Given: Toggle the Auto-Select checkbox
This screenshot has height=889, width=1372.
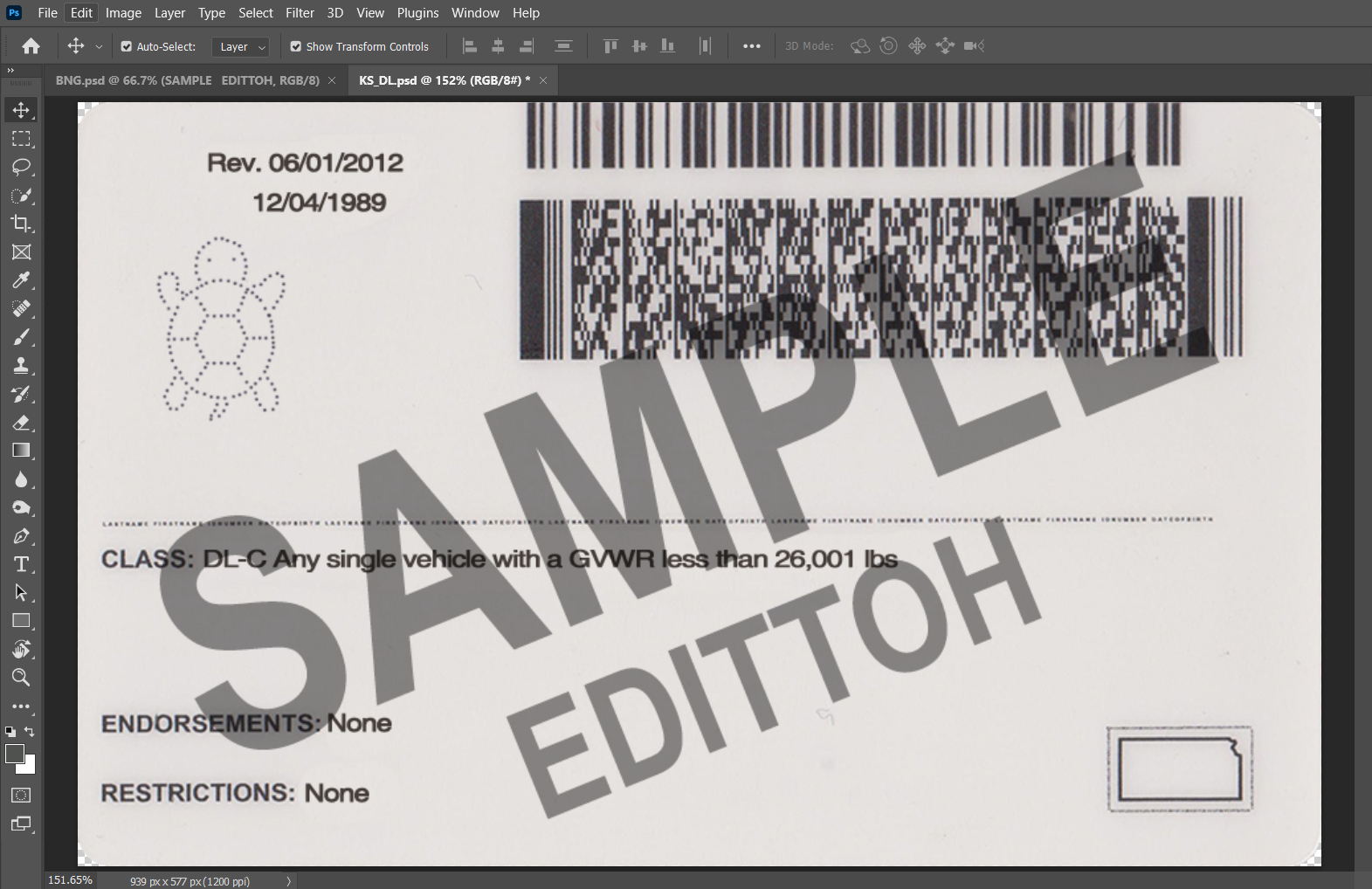Looking at the screenshot, I should (127, 46).
